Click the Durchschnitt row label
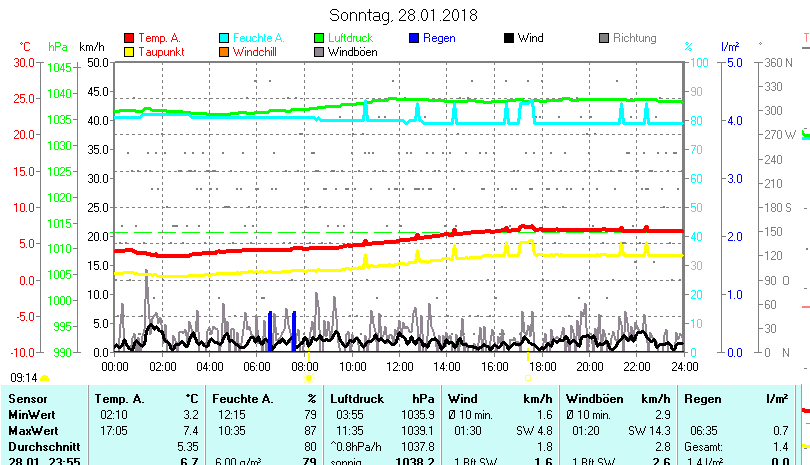The image size is (810, 465). pos(40,447)
